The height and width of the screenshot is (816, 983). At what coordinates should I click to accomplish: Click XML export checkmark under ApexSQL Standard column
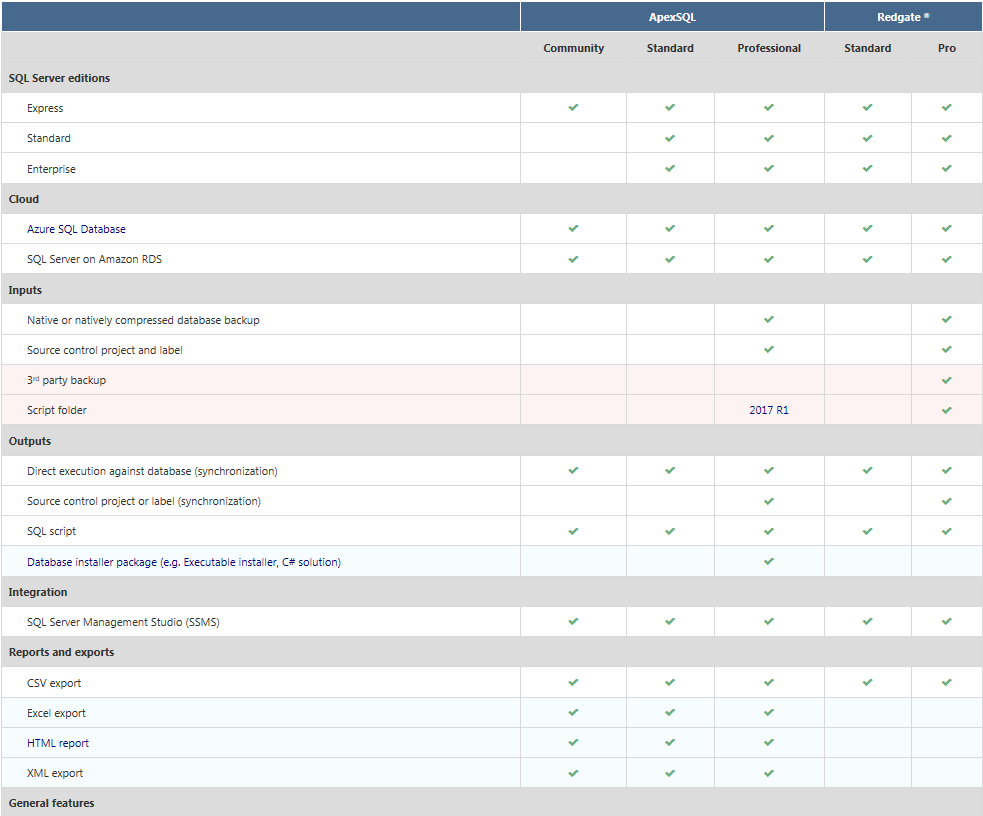[x=670, y=773]
